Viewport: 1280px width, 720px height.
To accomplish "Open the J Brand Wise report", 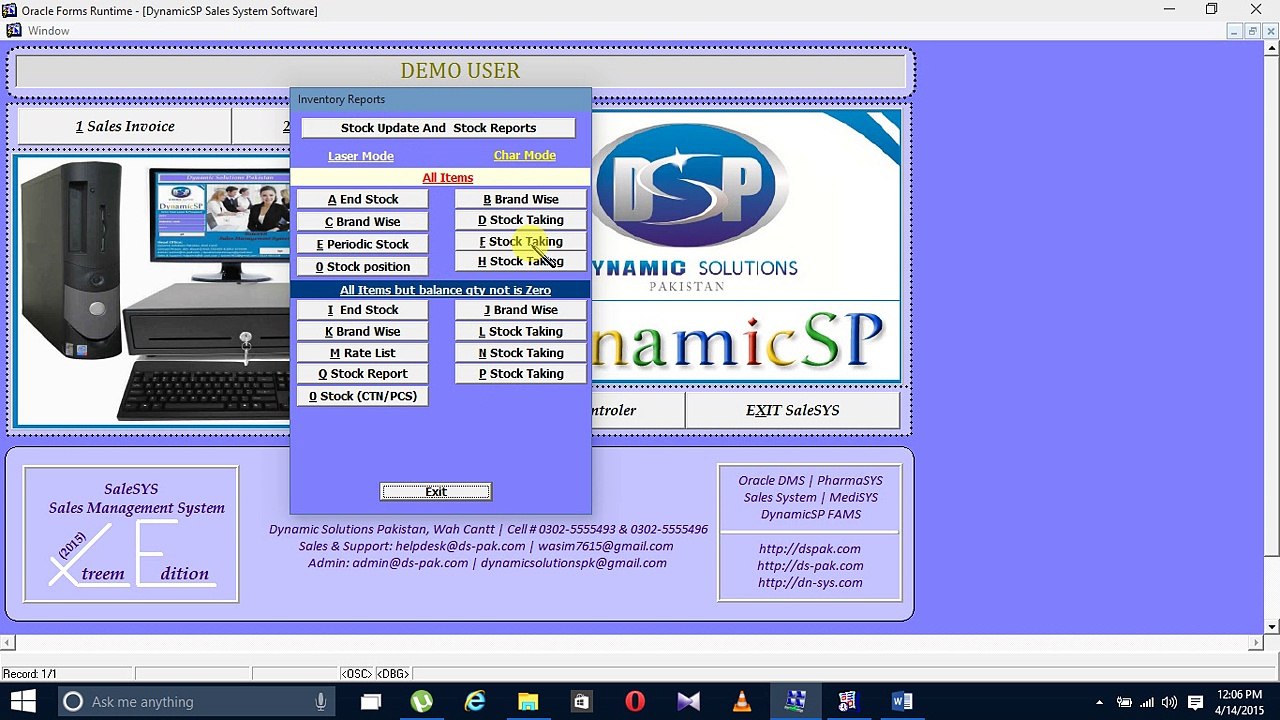I will [521, 310].
